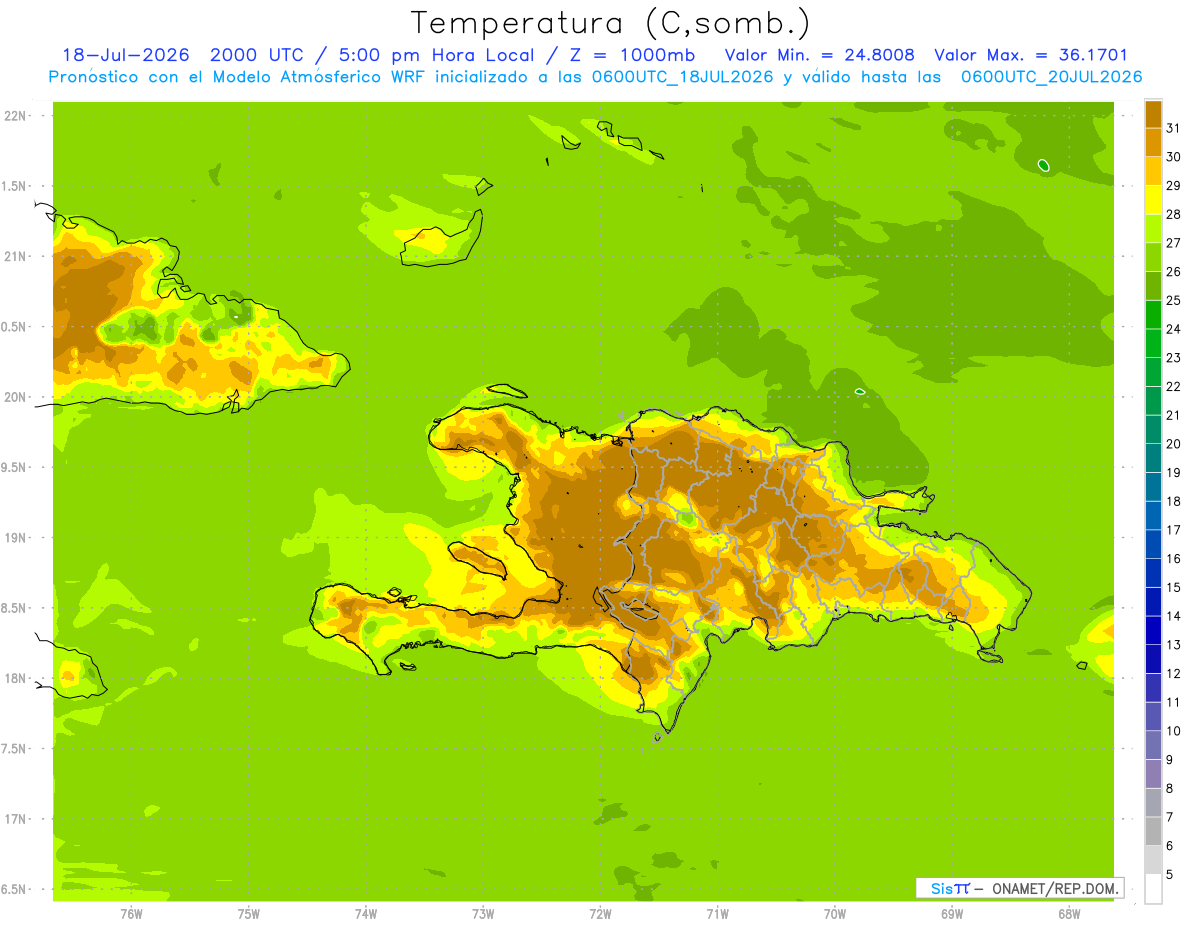
Task: Click the "72W" longitude axis label
Action: (x=600, y=913)
